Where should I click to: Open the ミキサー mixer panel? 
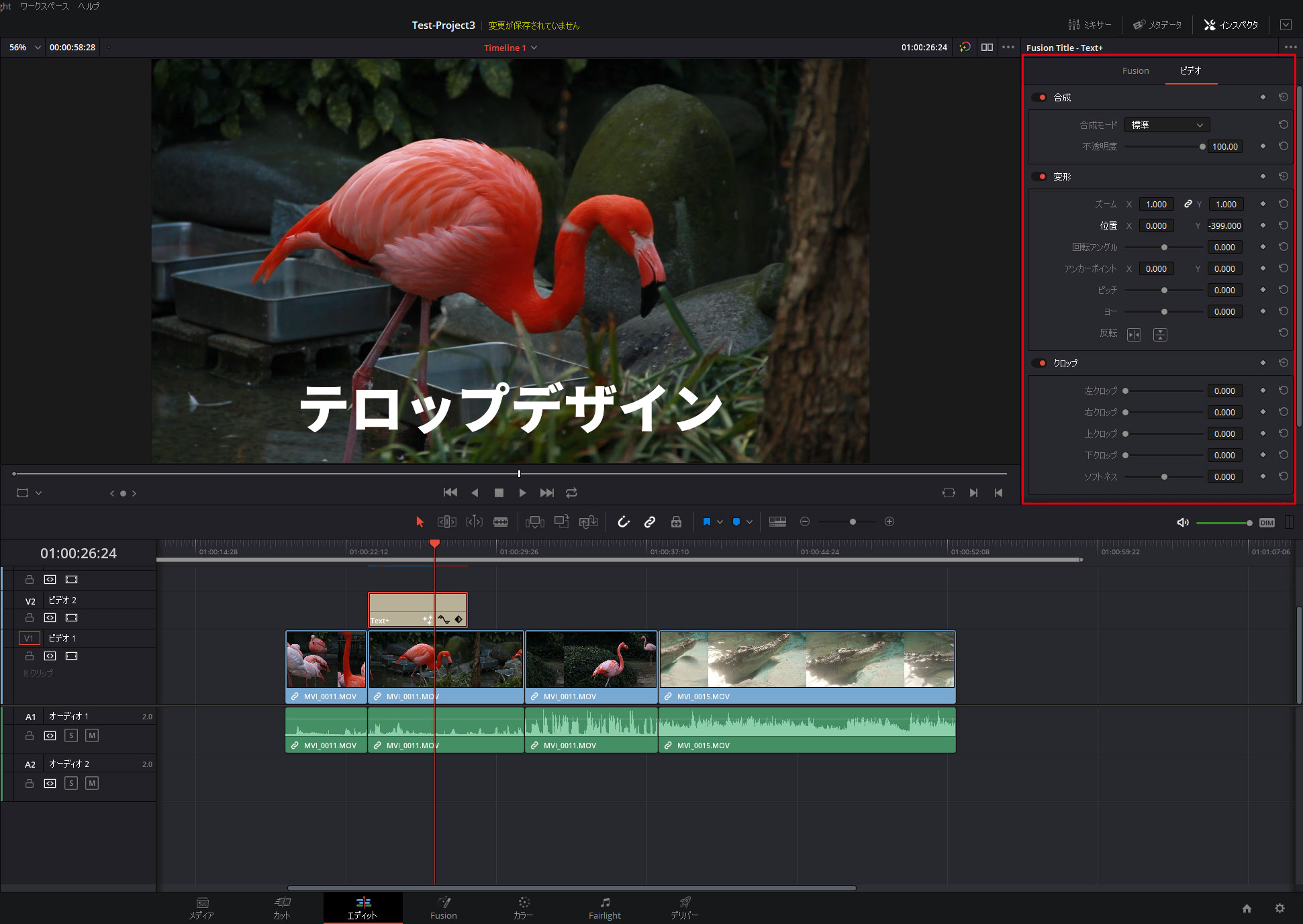pyautogui.click(x=1090, y=25)
